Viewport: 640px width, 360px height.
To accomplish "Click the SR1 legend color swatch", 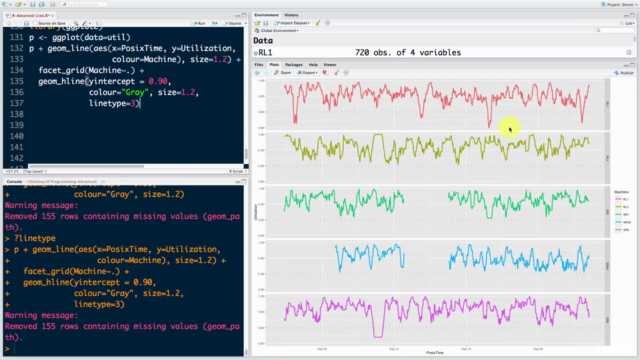I will pos(618,214).
